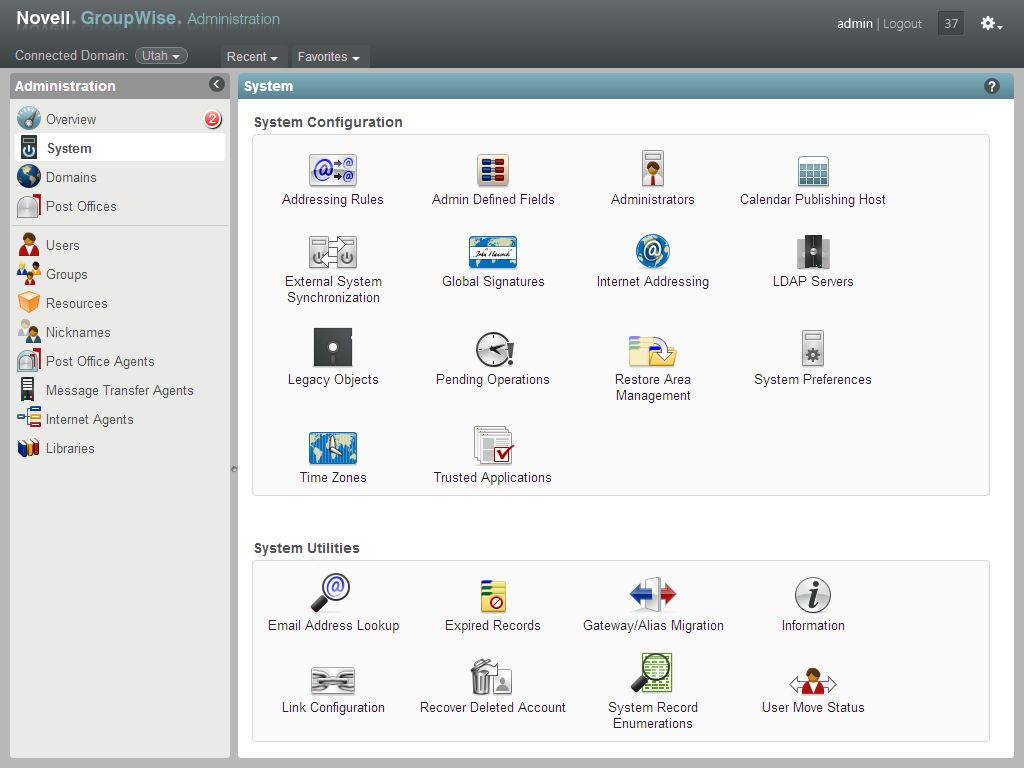Go to Domains in the sidebar
This screenshot has height=768, width=1024.
pos(71,177)
